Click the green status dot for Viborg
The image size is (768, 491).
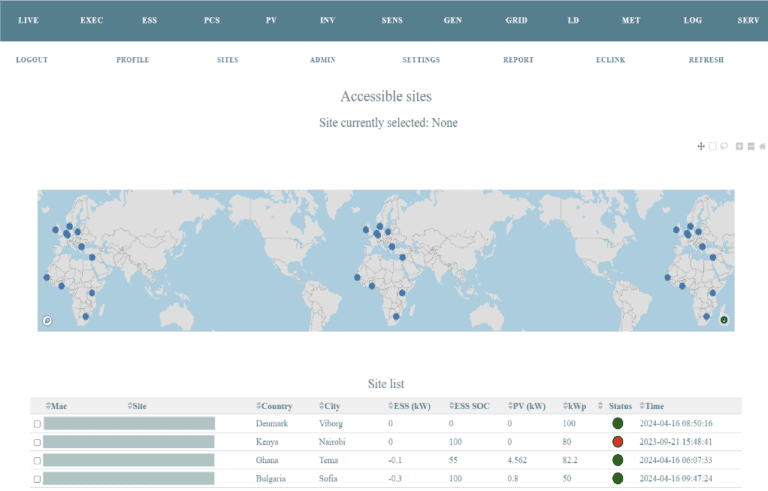tap(618, 424)
